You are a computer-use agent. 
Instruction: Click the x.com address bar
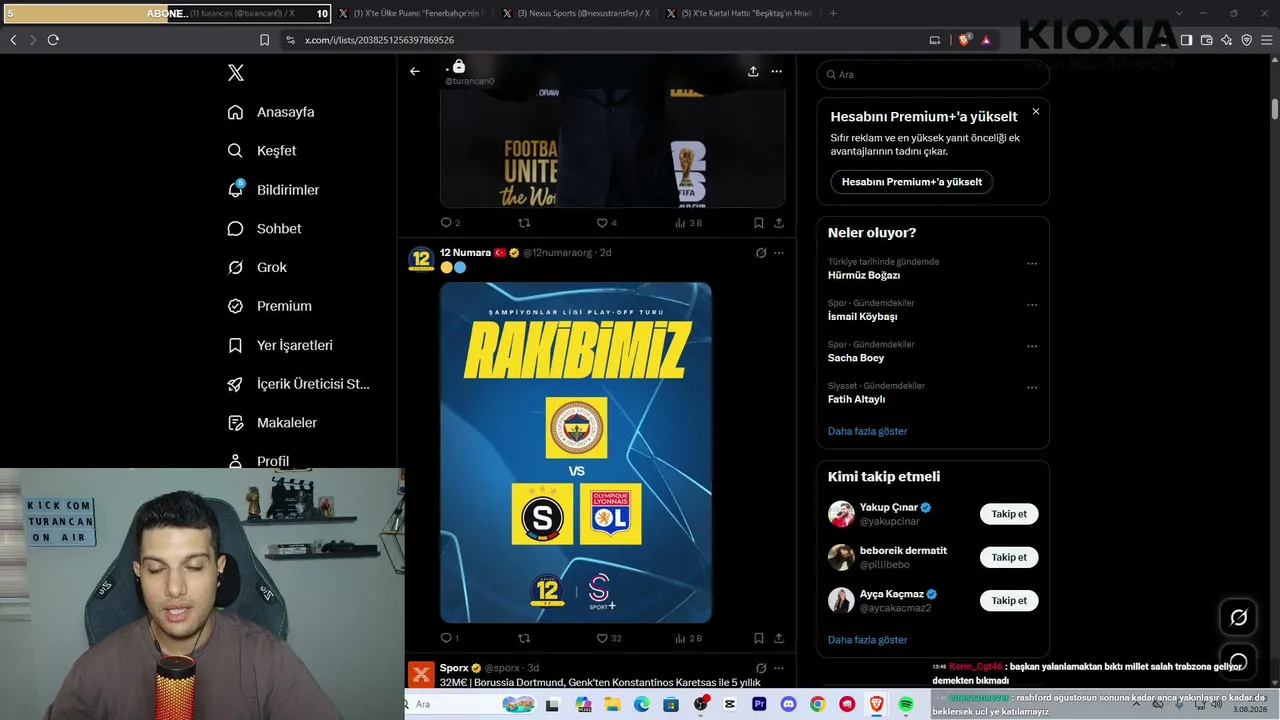pos(600,40)
